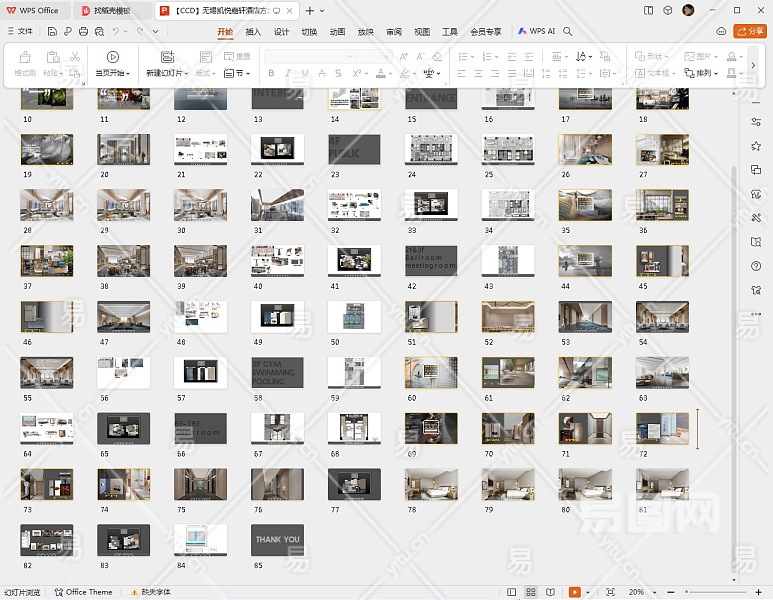Open the settings sliders sidebar icon
This screenshot has width=773, height=600.
coord(756,122)
